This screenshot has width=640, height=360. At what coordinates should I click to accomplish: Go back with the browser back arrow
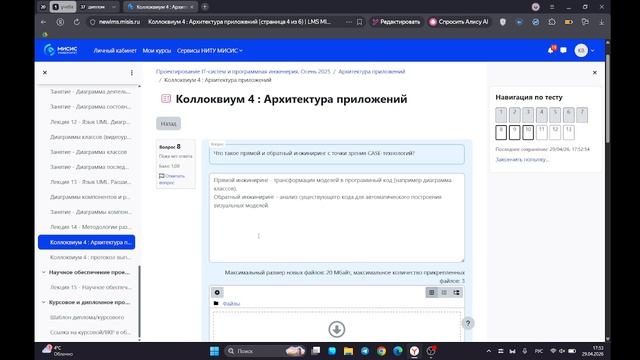click(44, 22)
